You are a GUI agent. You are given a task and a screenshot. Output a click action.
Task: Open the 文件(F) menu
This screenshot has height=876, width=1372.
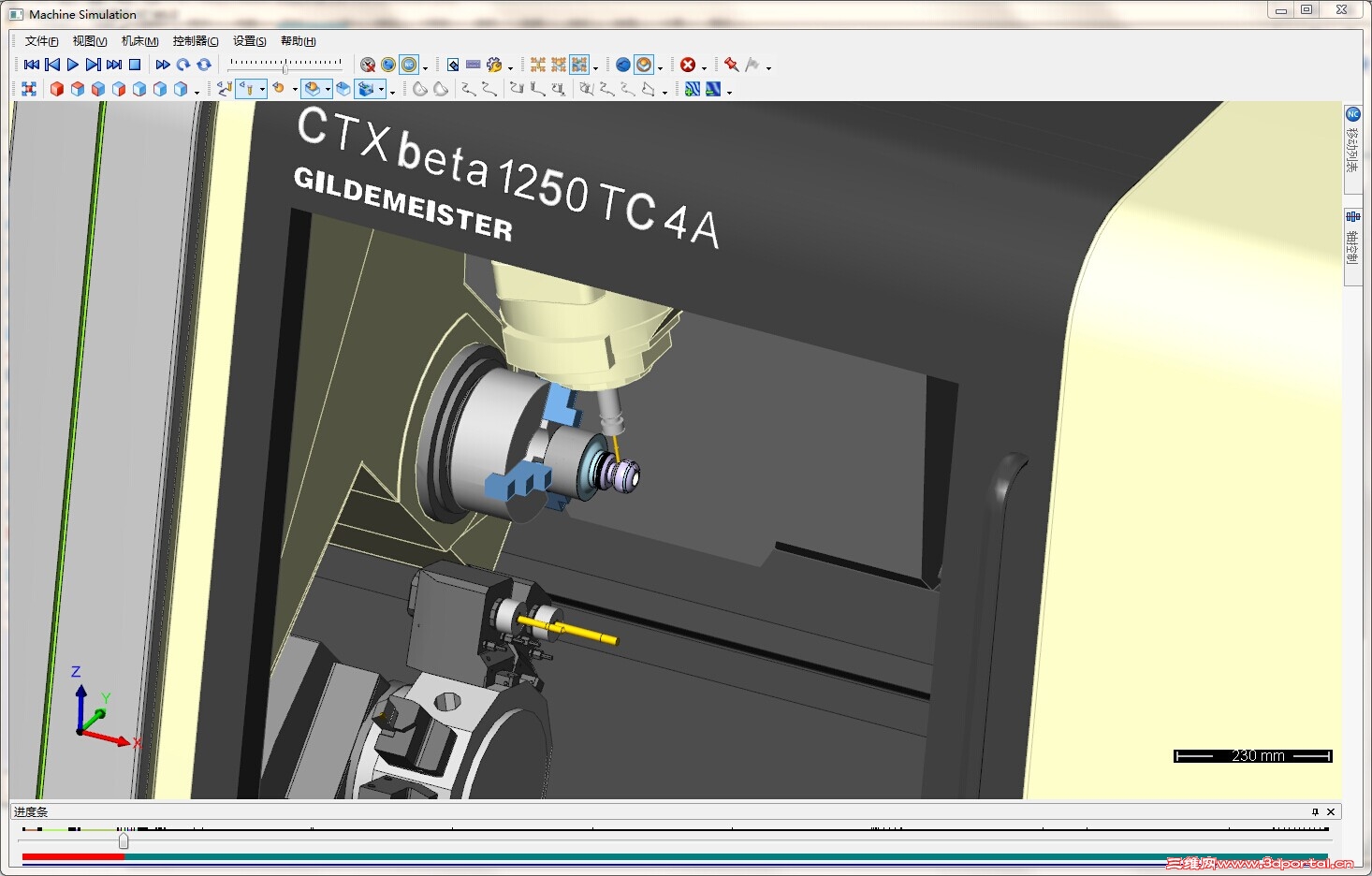pyautogui.click(x=42, y=41)
